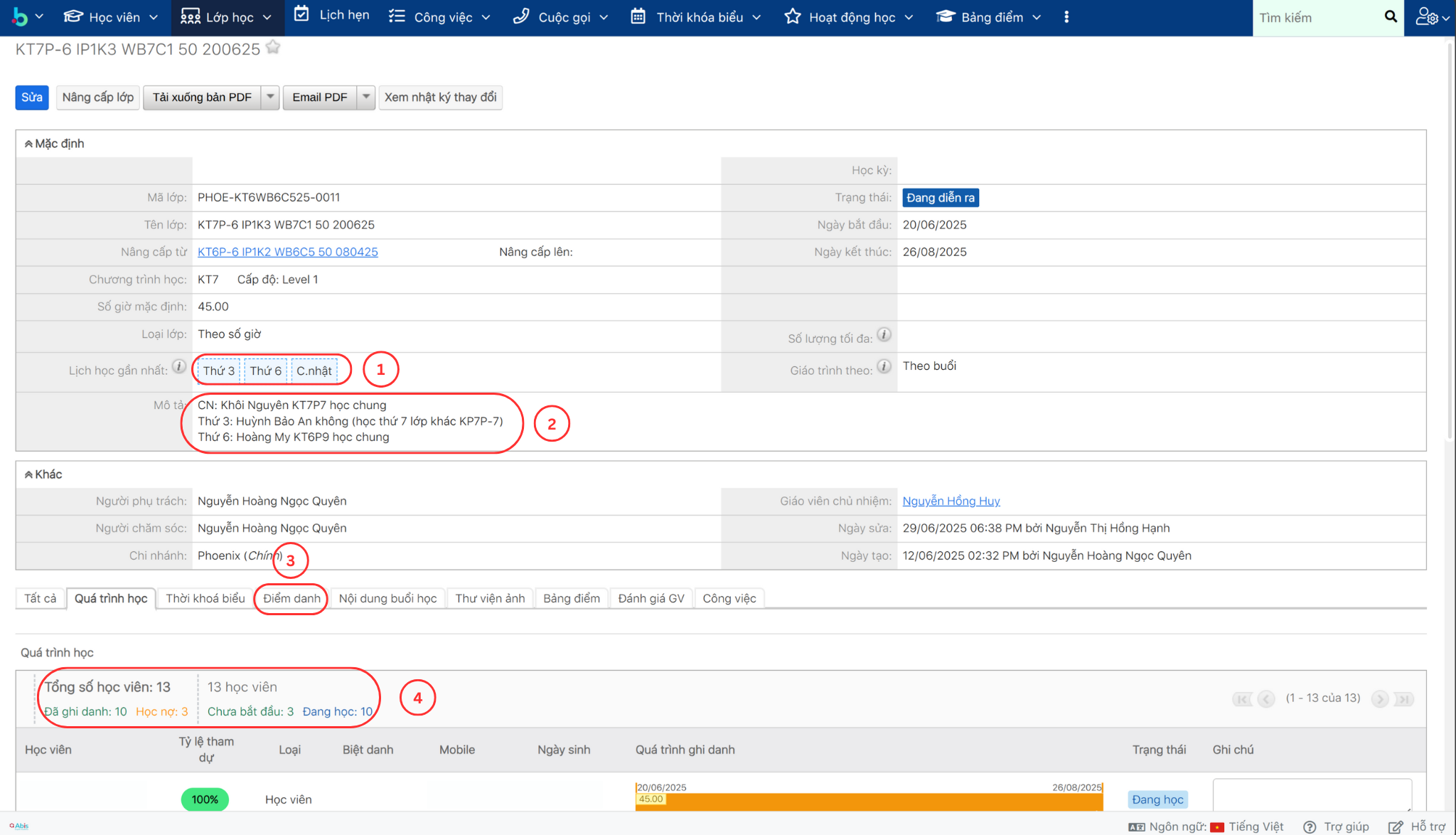Collapse the Mặc định section
This screenshot has width=1456, height=835.
pyautogui.click(x=28, y=144)
